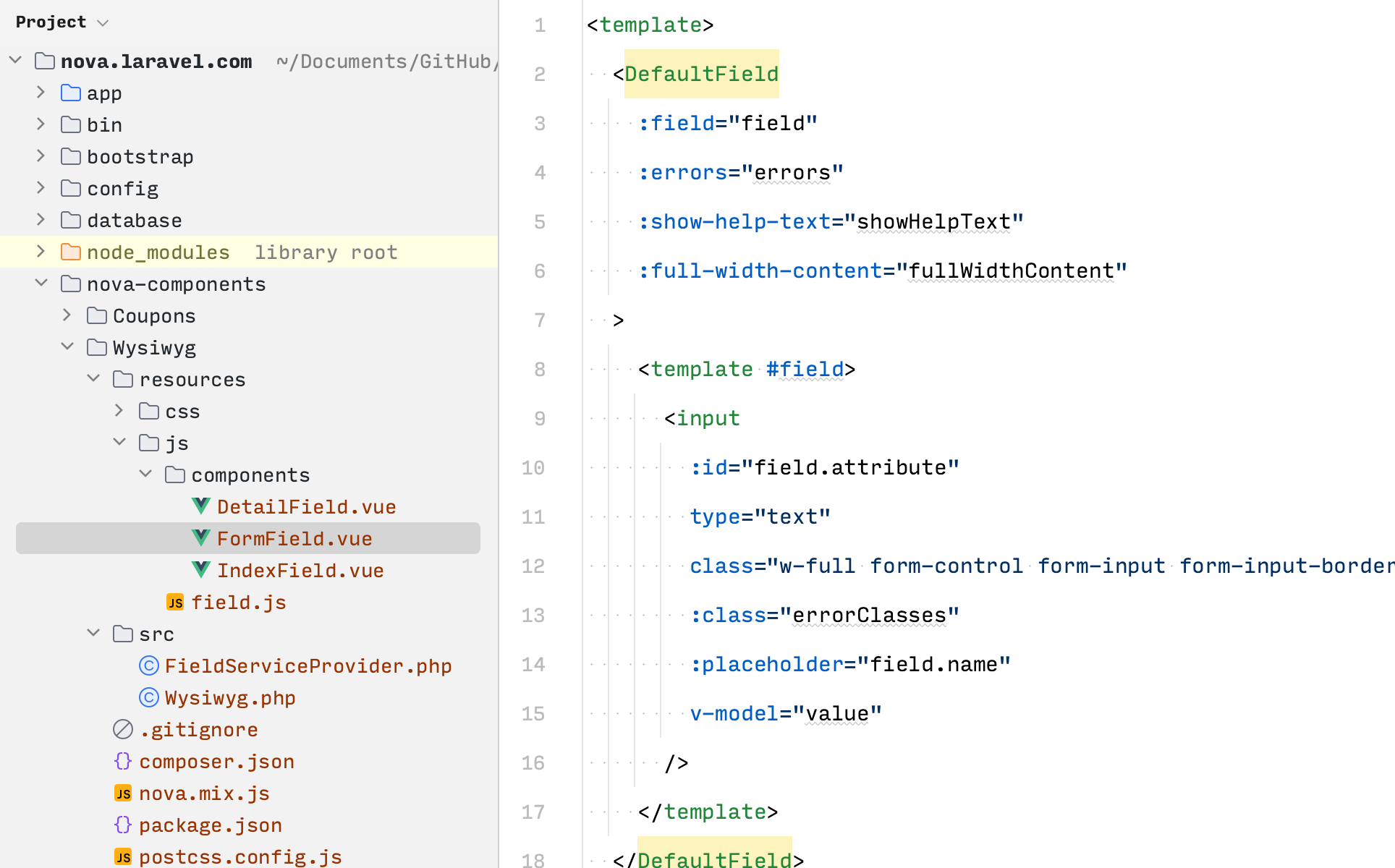Collapse the nova-components folder
The width and height of the screenshot is (1395, 868).
[x=41, y=283]
